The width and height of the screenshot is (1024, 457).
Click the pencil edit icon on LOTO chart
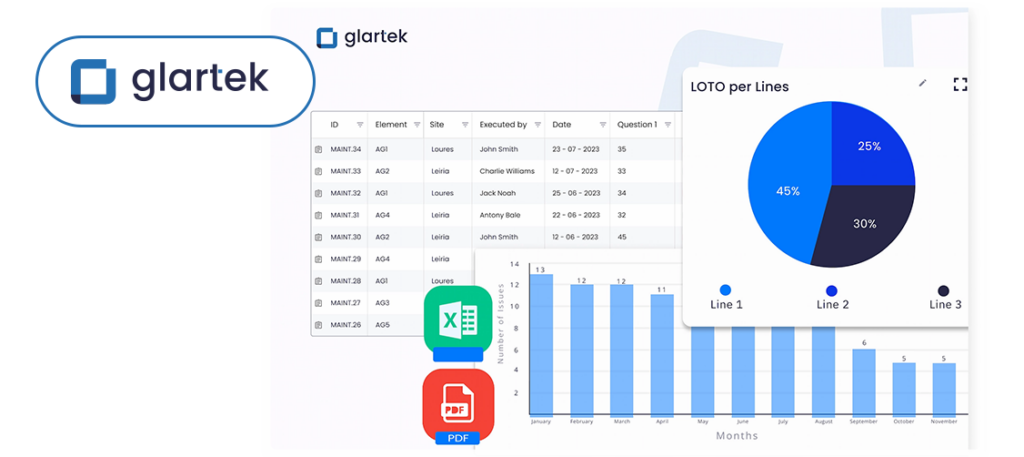click(x=923, y=84)
